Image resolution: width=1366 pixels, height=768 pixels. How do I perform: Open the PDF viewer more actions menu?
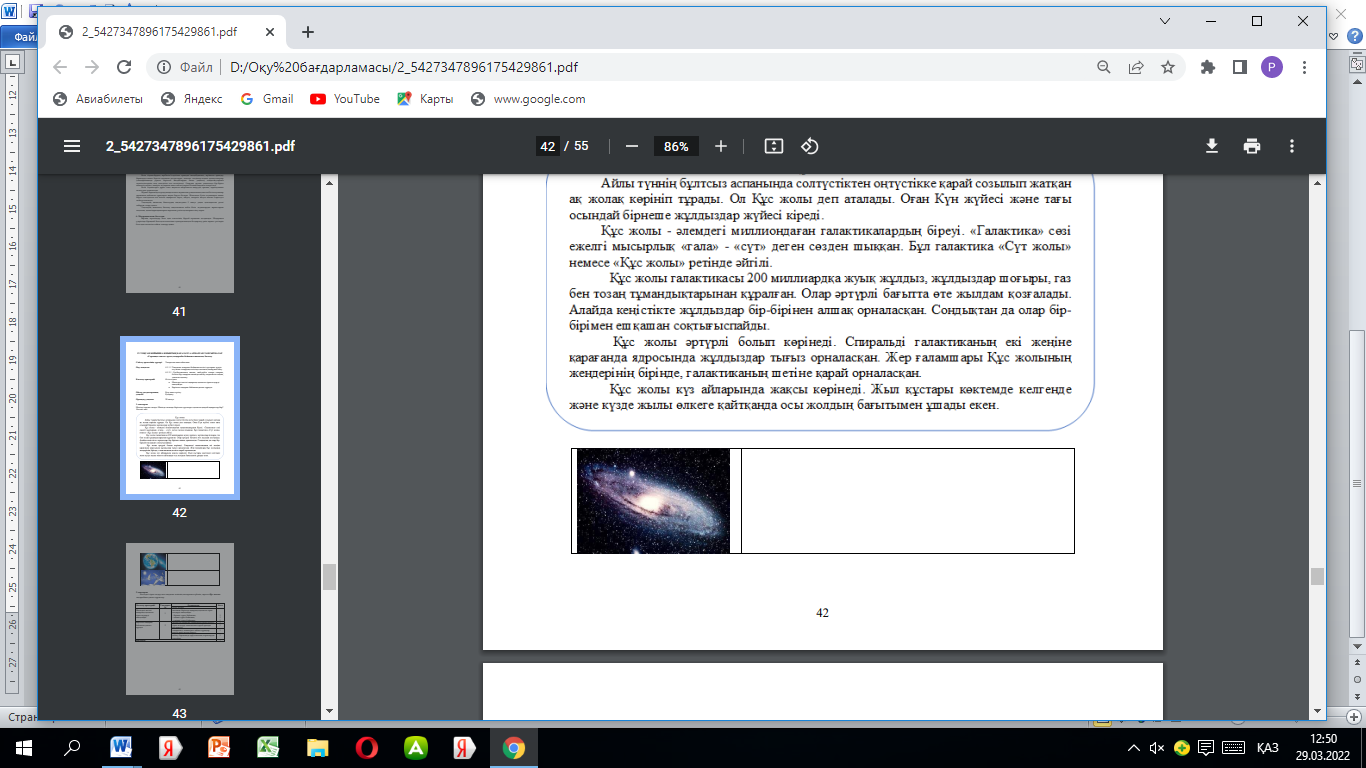click(1292, 146)
